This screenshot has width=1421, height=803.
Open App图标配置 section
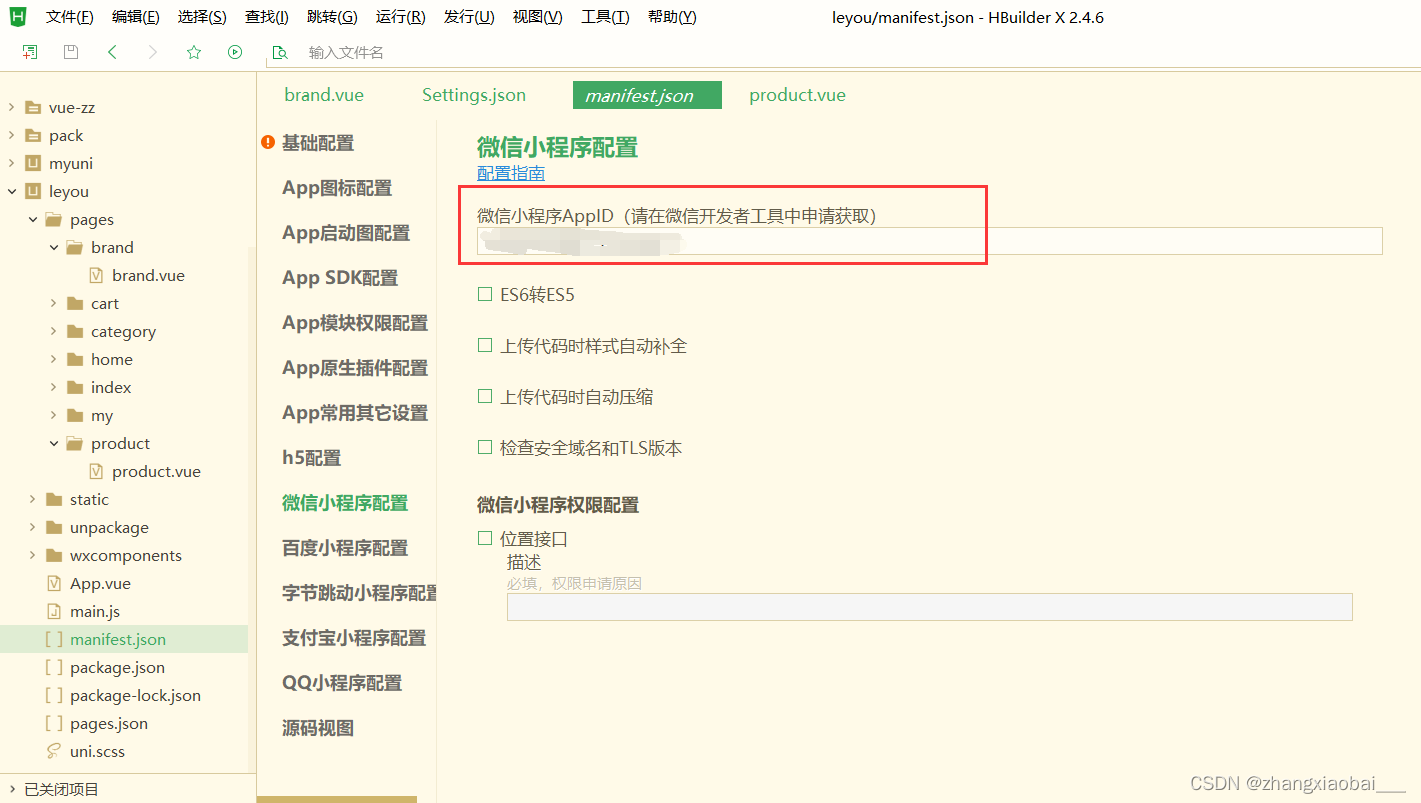(337, 188)
